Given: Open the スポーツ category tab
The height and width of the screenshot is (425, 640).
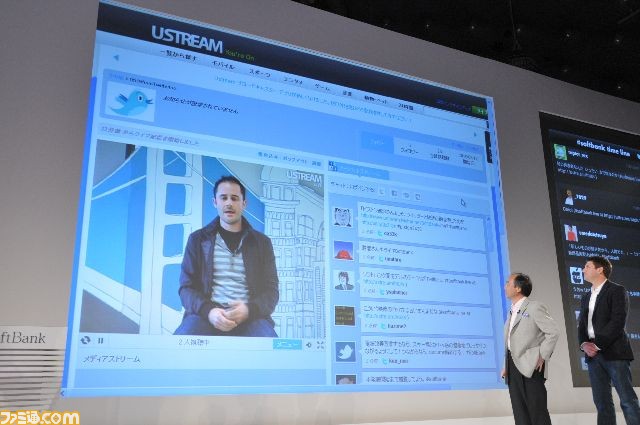Looking at the screenshot, I should click(x=260, y=73).
